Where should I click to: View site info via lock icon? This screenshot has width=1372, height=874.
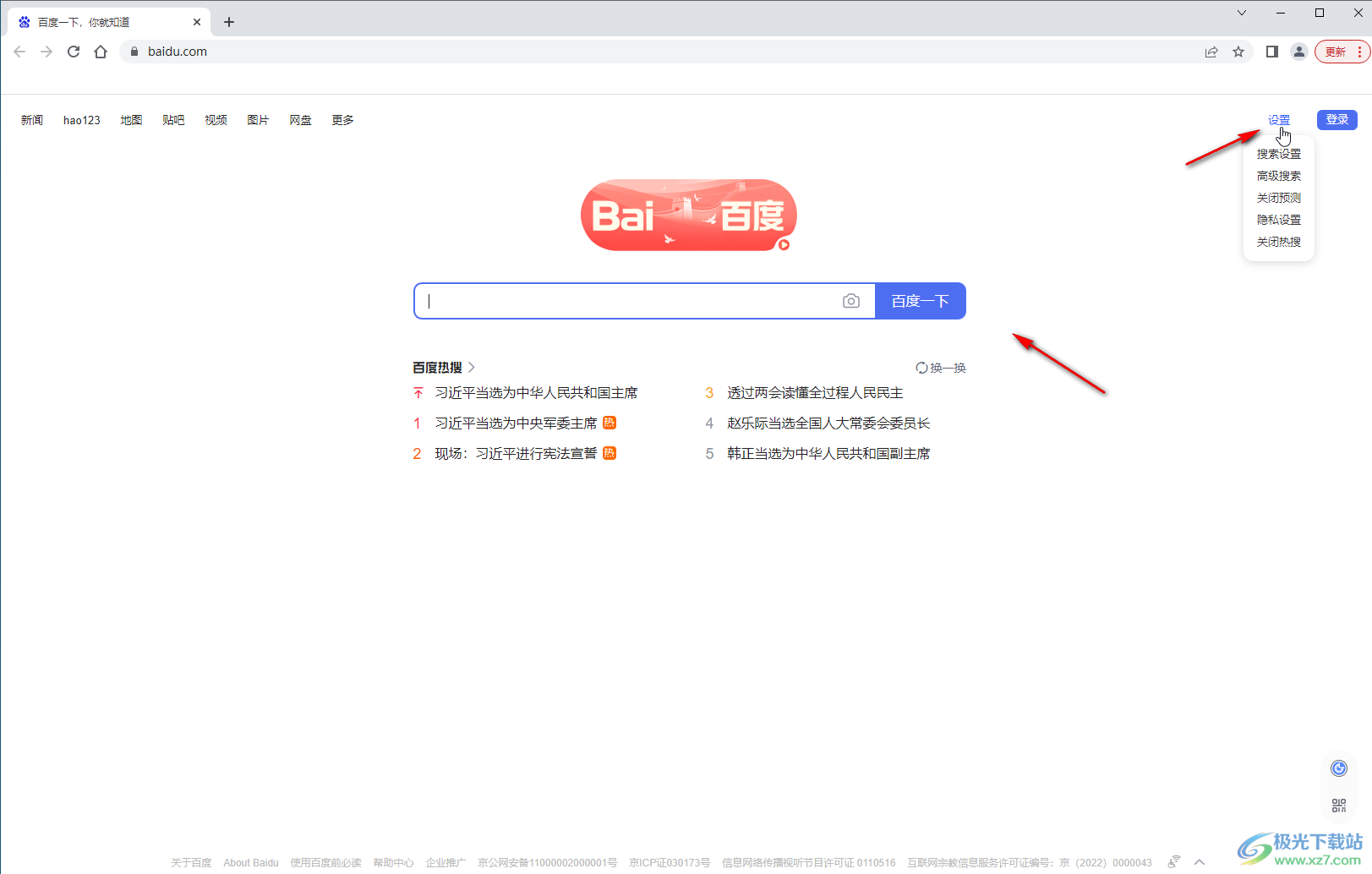click(x=134, y=52)
